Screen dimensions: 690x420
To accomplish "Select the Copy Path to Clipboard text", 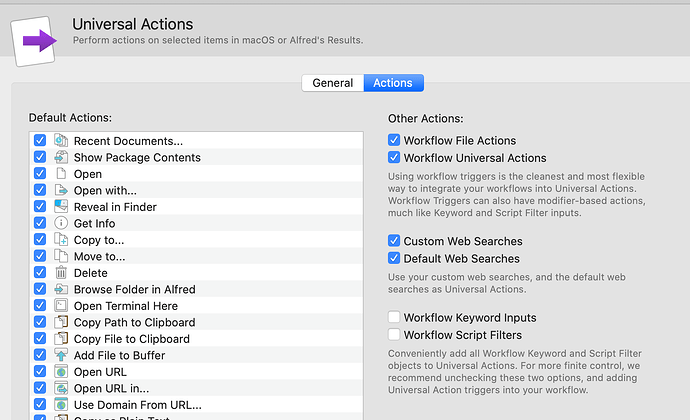I will coord(134,323).
